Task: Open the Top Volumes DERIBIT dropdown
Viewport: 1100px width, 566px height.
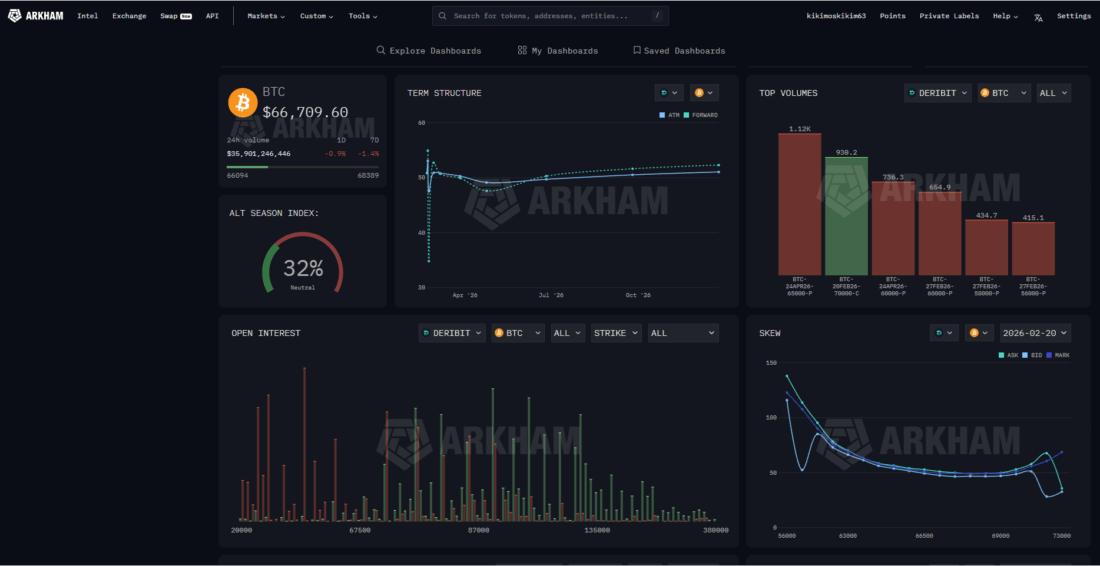Action: (938, 93)
